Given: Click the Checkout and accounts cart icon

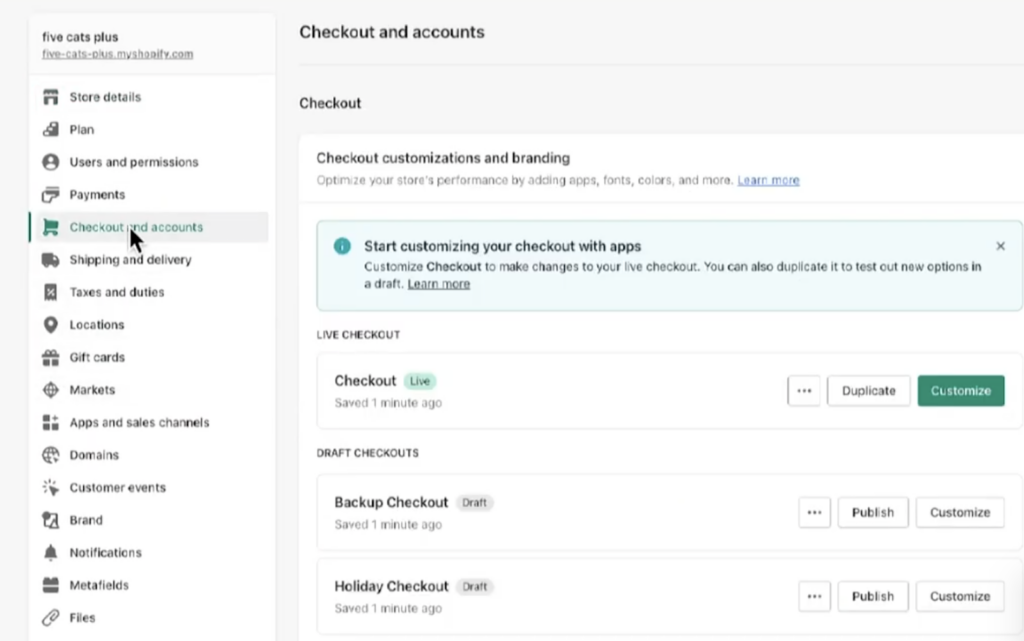Looking at the screenshot, I should 50,227.
